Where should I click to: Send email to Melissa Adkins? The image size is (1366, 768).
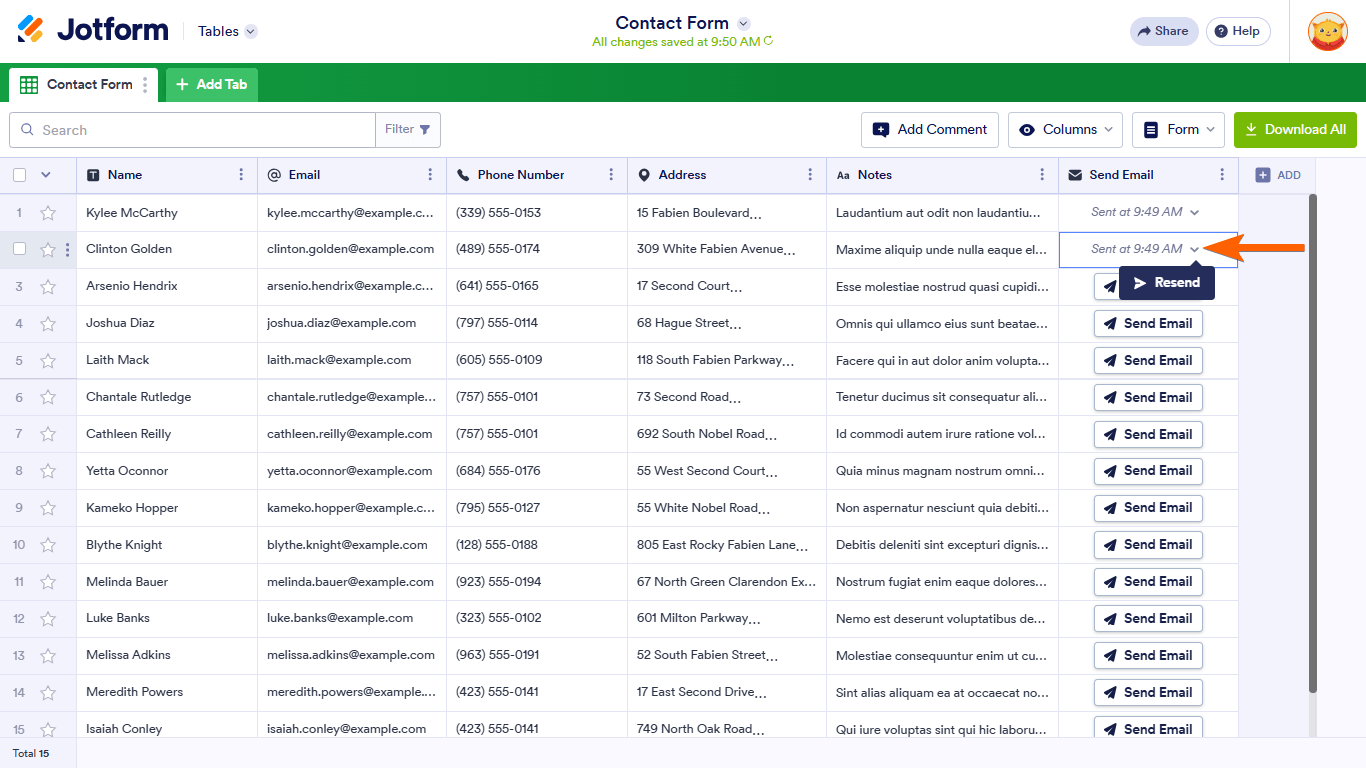point(1148,656)
